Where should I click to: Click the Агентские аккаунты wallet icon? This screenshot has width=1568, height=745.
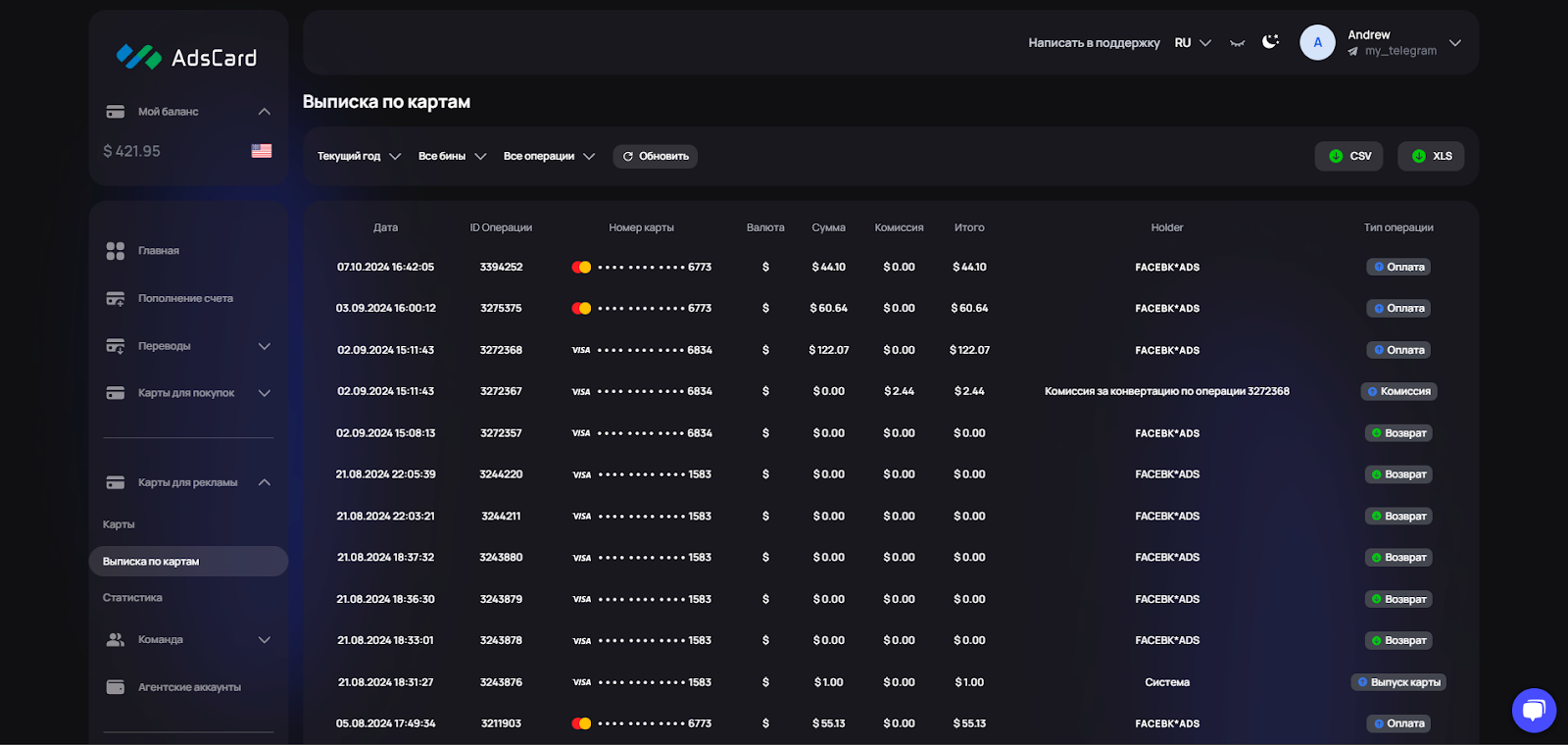point(115,687)
